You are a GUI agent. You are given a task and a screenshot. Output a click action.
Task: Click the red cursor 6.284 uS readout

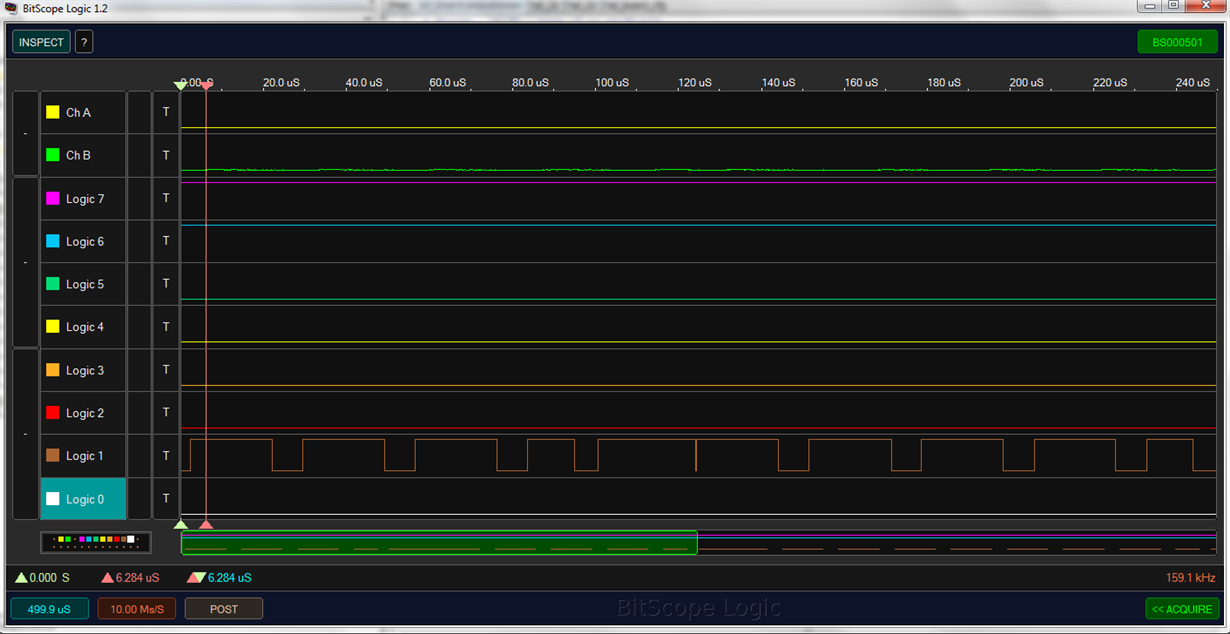pyautogui.click(x=131, y=578)
